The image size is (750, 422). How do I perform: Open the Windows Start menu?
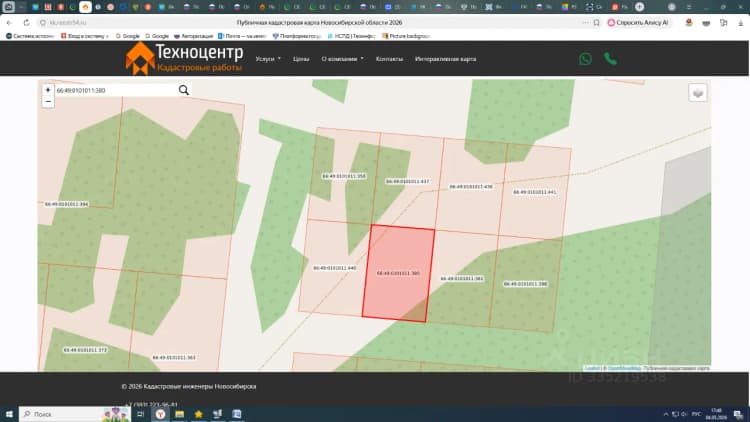point(9,414)
